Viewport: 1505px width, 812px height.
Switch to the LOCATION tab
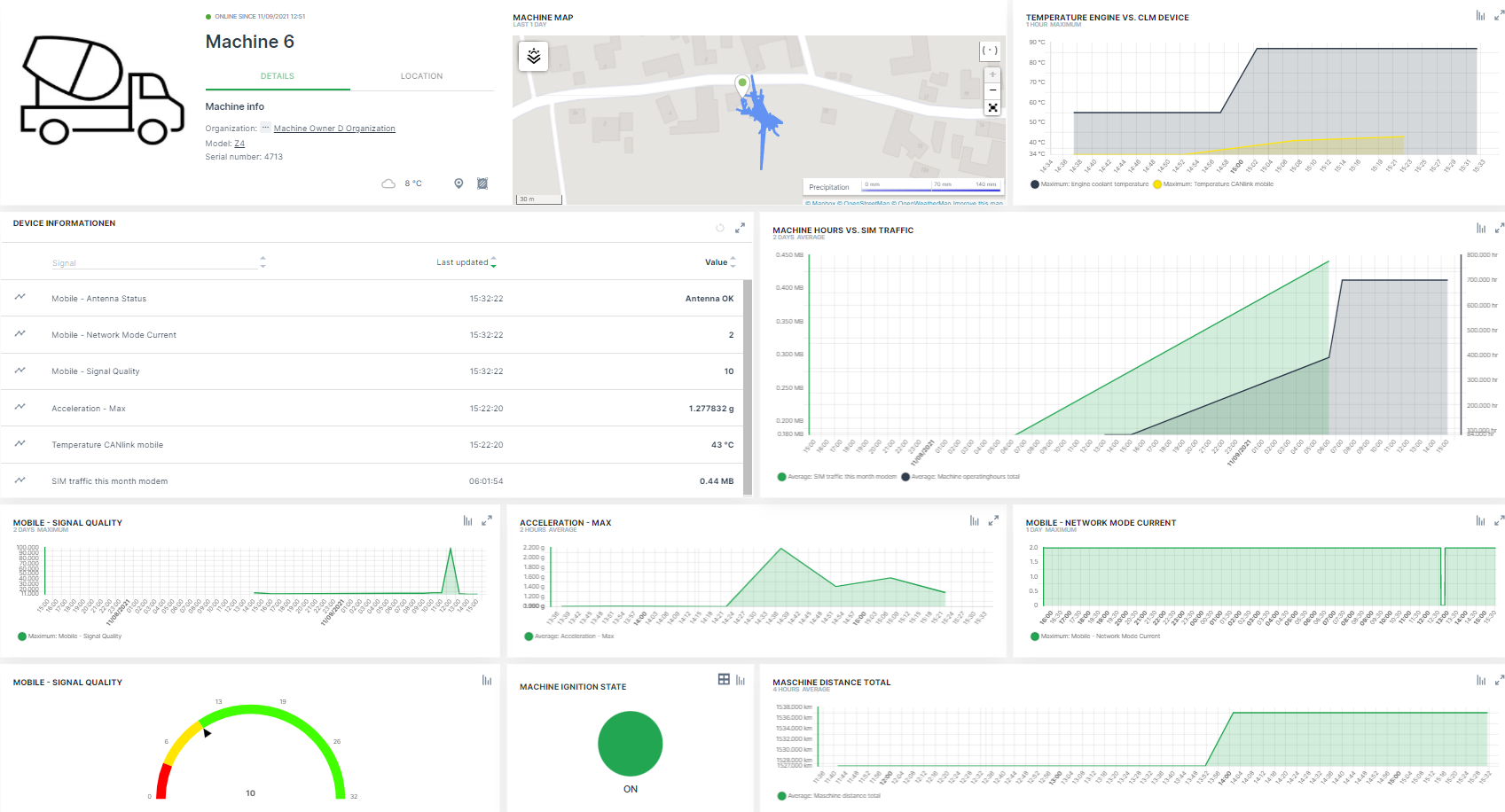click(x=421, y=76)
